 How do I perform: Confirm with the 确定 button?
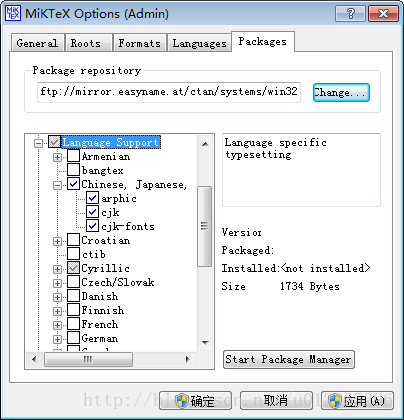pyautogui.click(x=195, y=401)
